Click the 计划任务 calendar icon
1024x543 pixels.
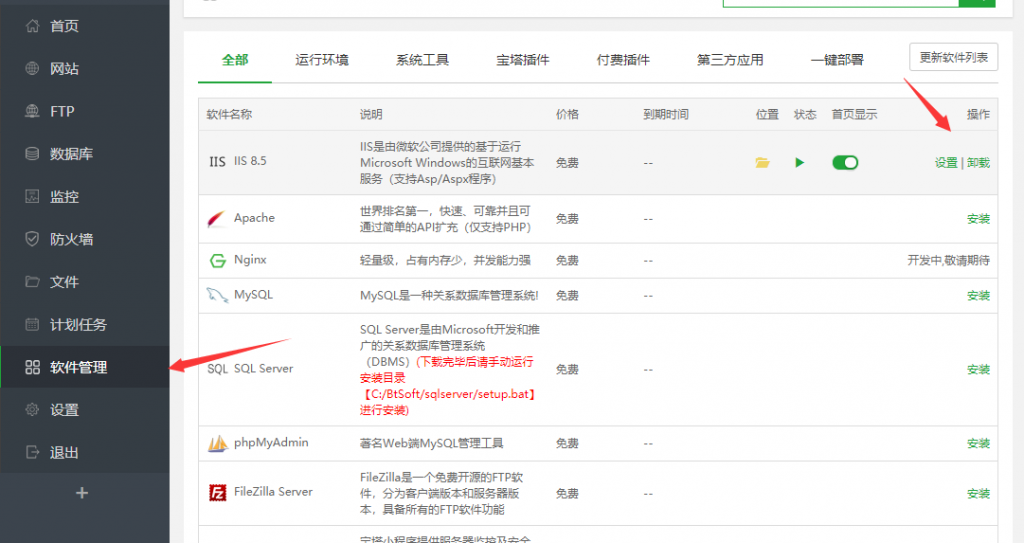tap(32, 324)
